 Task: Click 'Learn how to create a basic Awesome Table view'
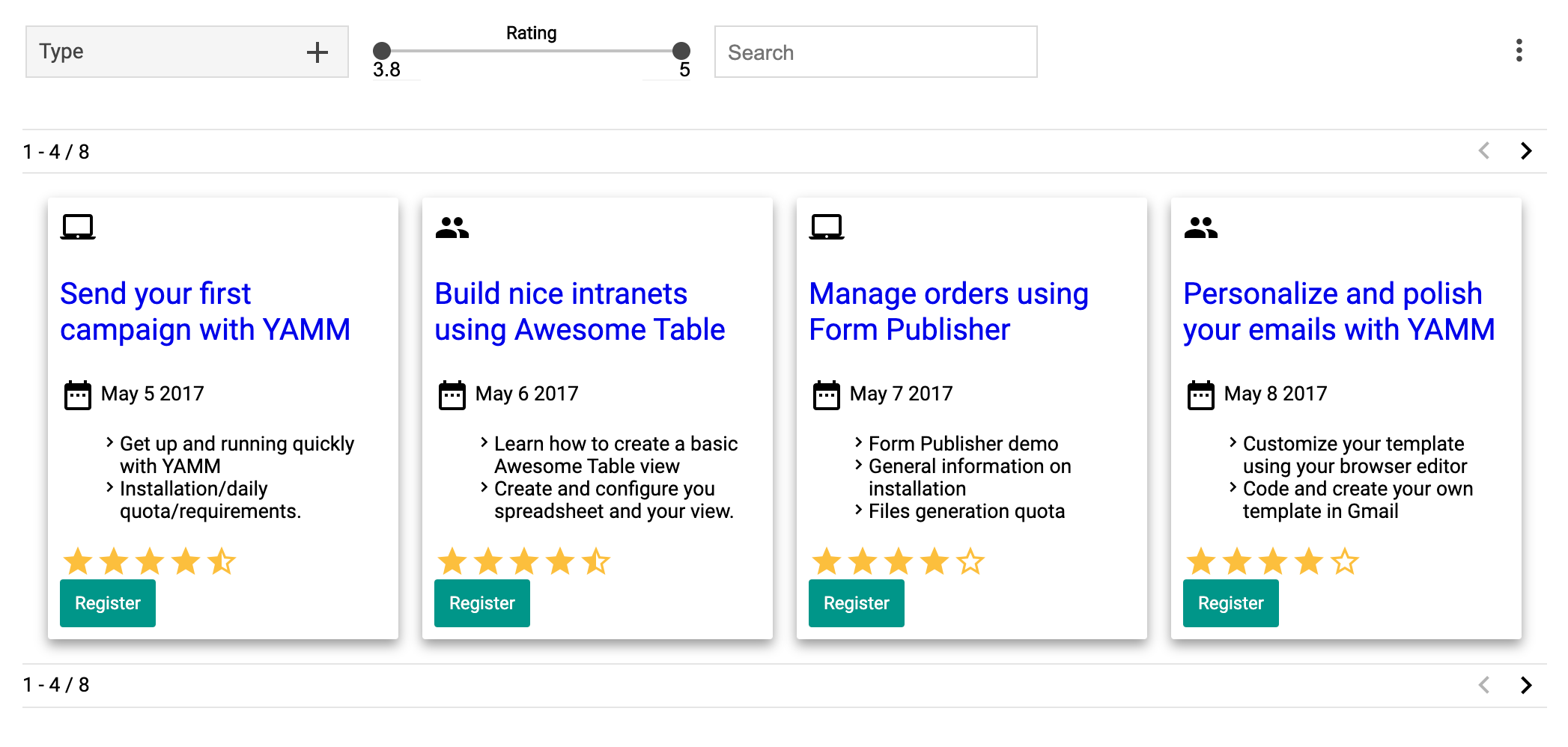coord(616,455)
